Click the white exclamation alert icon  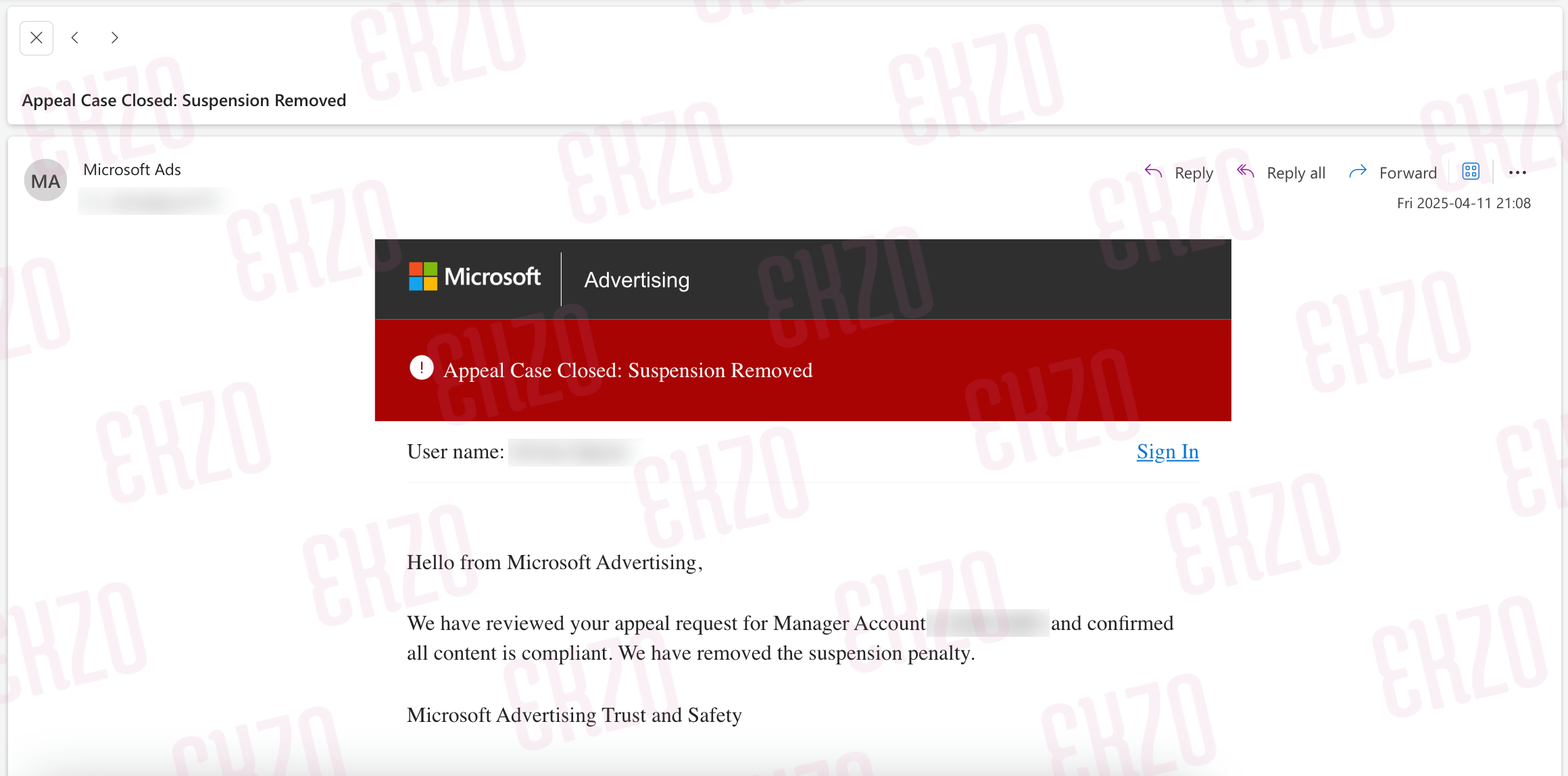422,368
